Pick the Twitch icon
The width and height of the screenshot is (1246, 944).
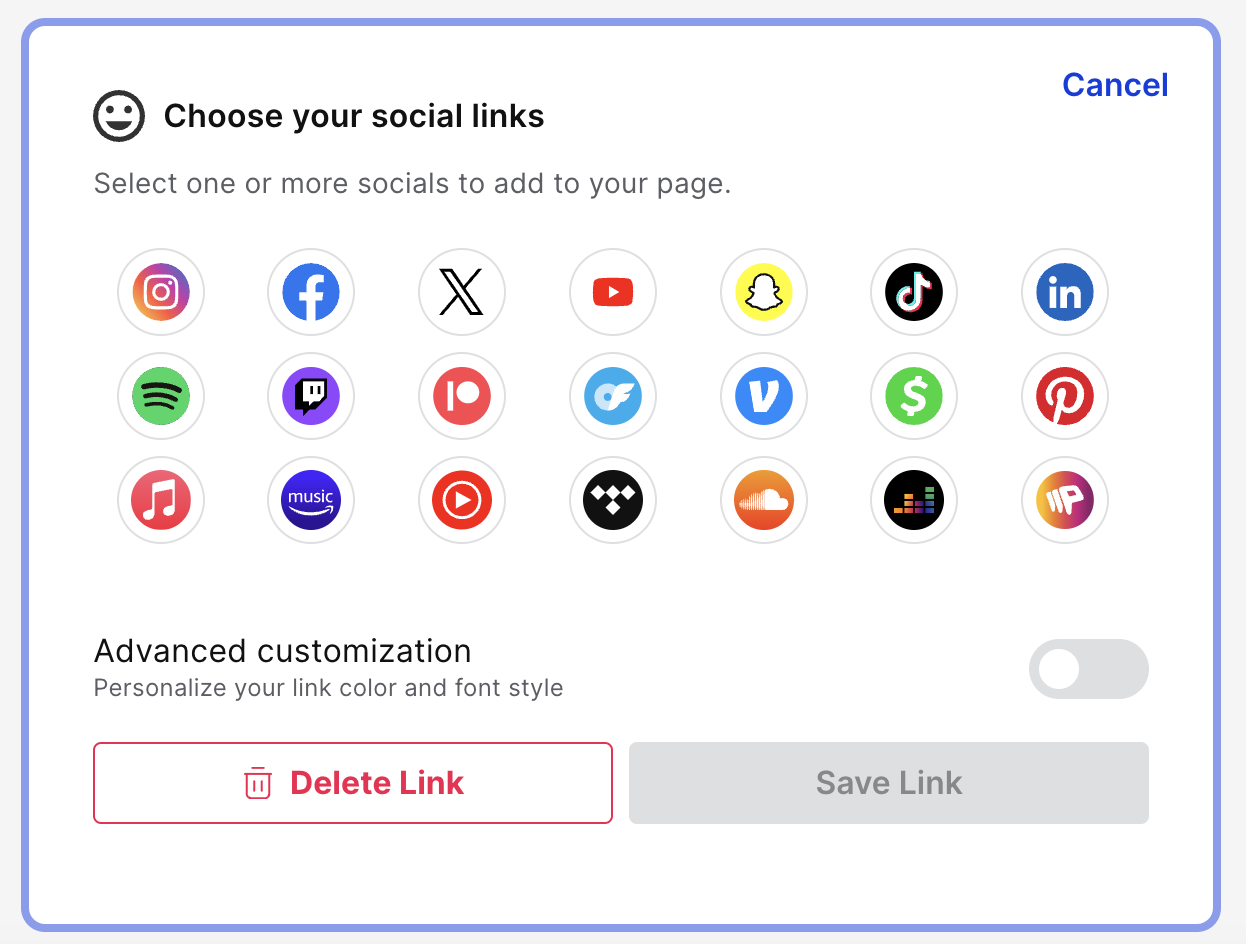(x=311, y=396)
